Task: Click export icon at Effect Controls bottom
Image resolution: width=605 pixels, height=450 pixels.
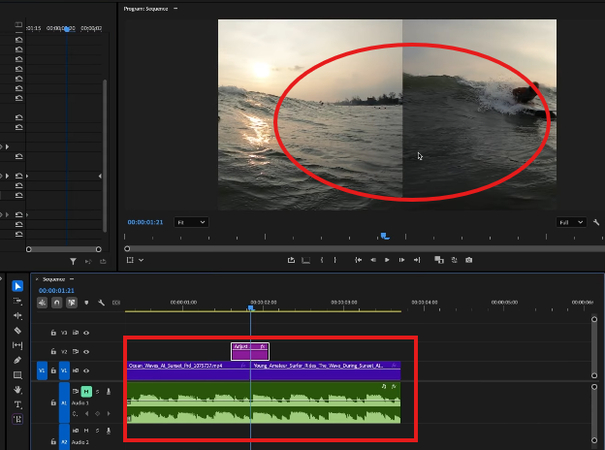Action: tap(103, 262)
